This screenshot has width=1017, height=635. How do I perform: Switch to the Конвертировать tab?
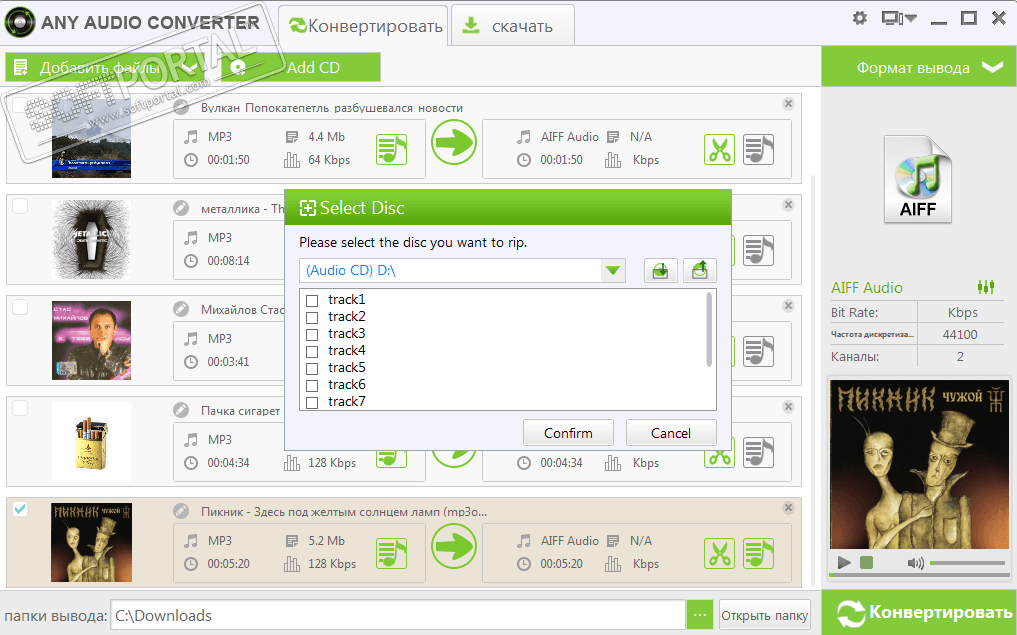pyautogui.click(x=365, y=26)
